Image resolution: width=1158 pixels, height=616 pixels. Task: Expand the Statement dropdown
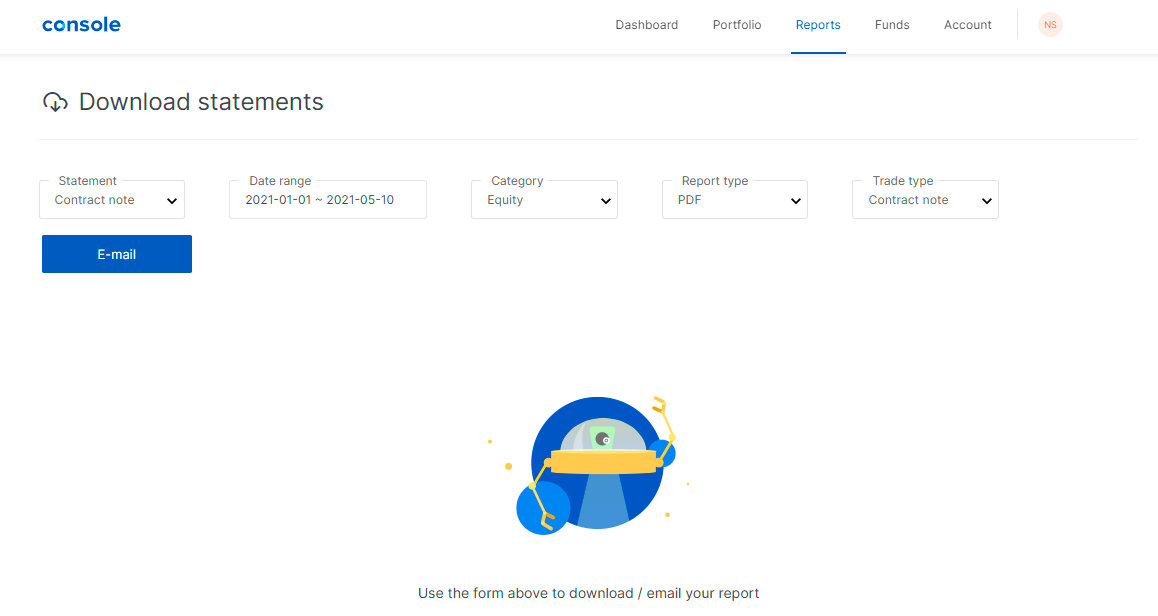112,199
